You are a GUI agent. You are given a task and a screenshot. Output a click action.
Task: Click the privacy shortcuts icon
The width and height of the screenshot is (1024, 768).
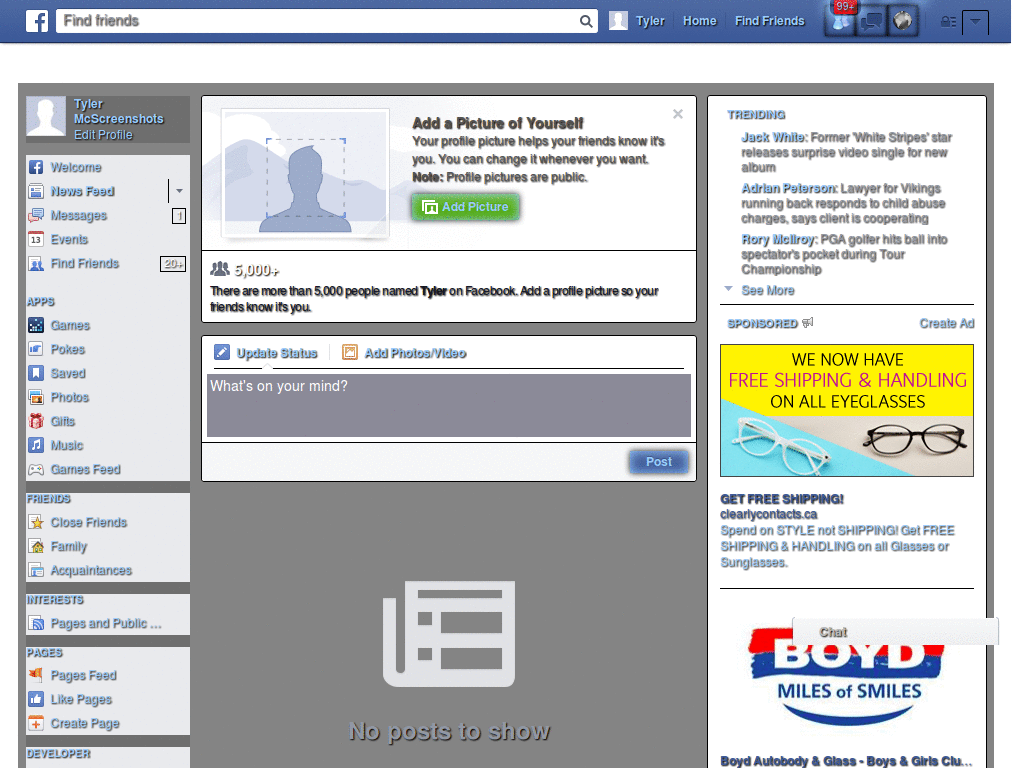point(948,21)
